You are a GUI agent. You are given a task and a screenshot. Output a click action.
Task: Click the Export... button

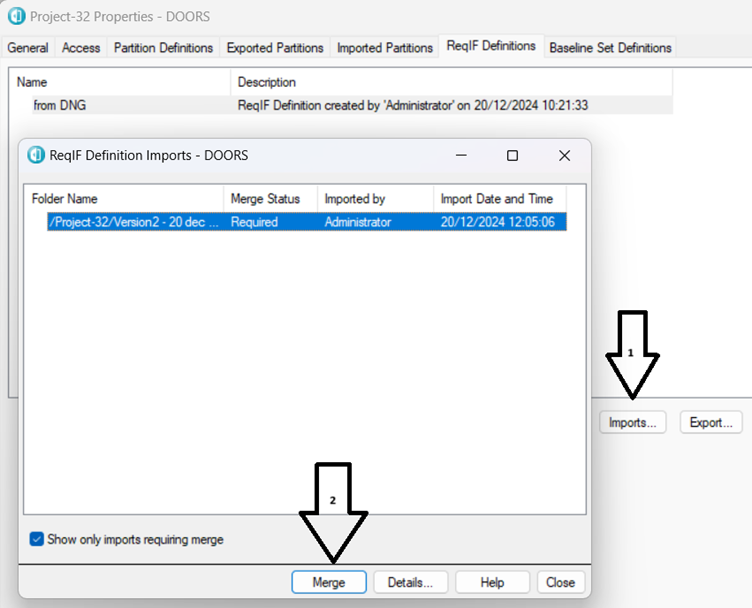[x=711, y=423]
